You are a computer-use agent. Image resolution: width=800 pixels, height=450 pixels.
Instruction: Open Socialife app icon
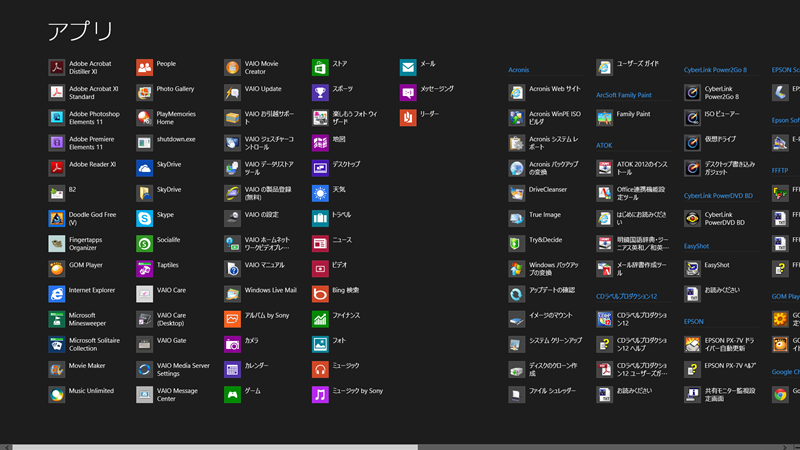tap(144, 243)
